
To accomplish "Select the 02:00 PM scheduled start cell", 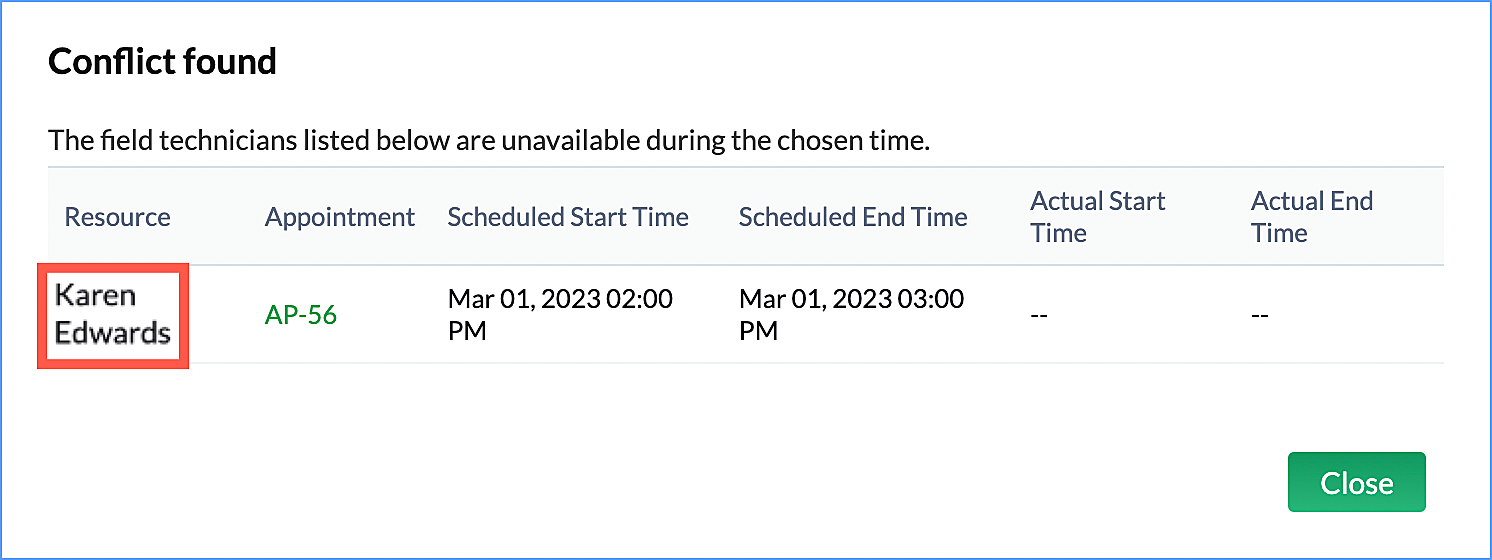I will click(x=559, y=314).
